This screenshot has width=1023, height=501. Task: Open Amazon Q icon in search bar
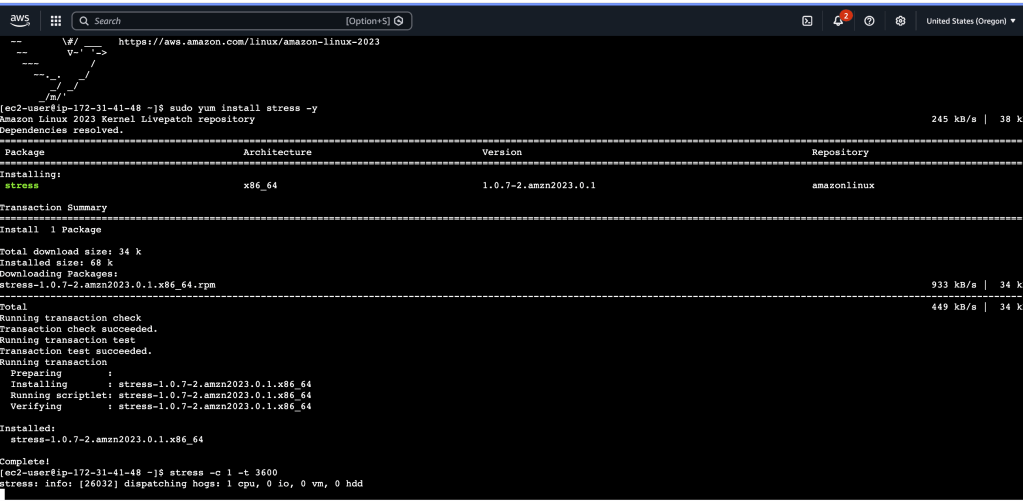tap(399, 21)
